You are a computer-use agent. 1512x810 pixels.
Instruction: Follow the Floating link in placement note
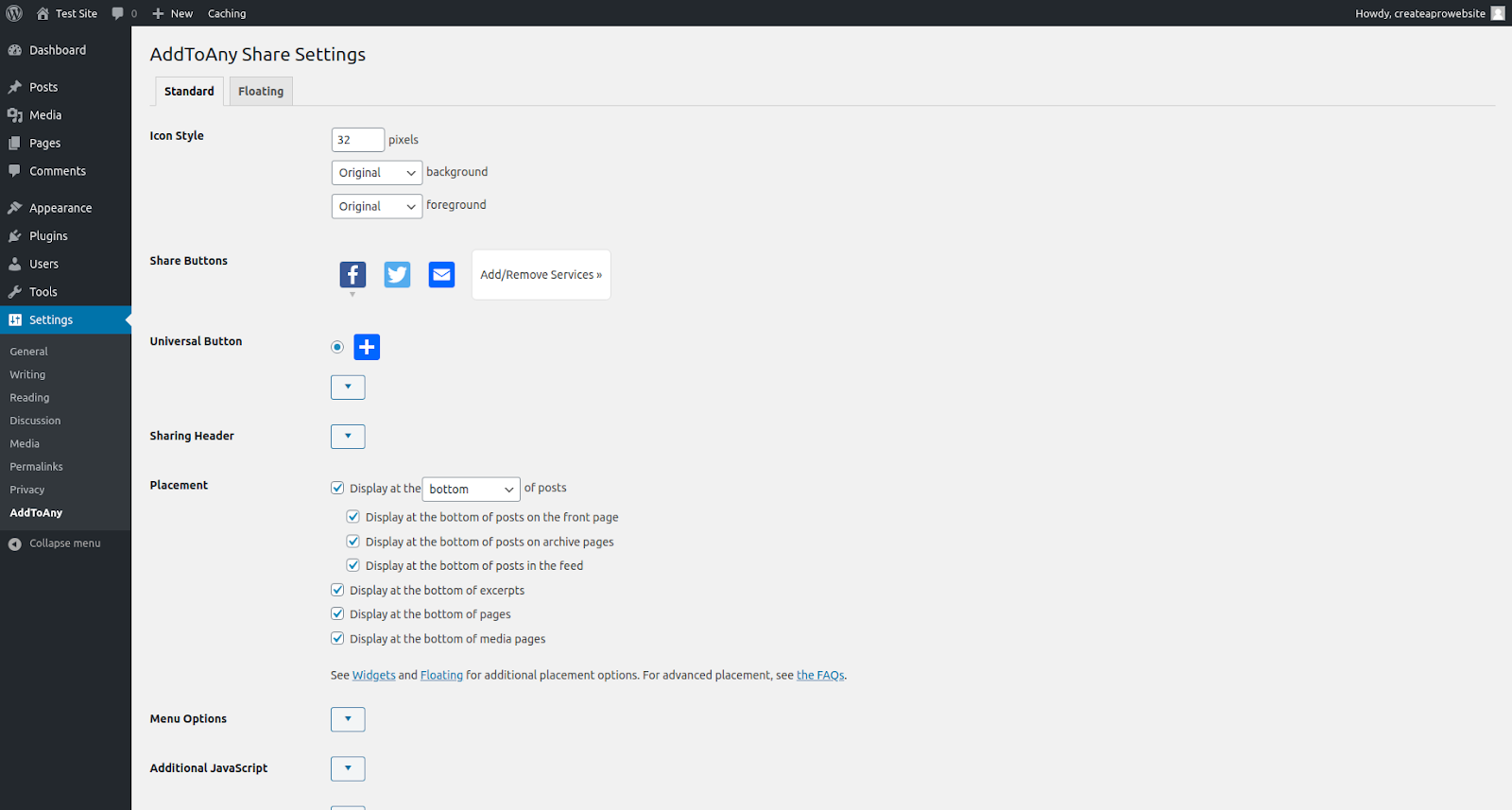[441, 675]
